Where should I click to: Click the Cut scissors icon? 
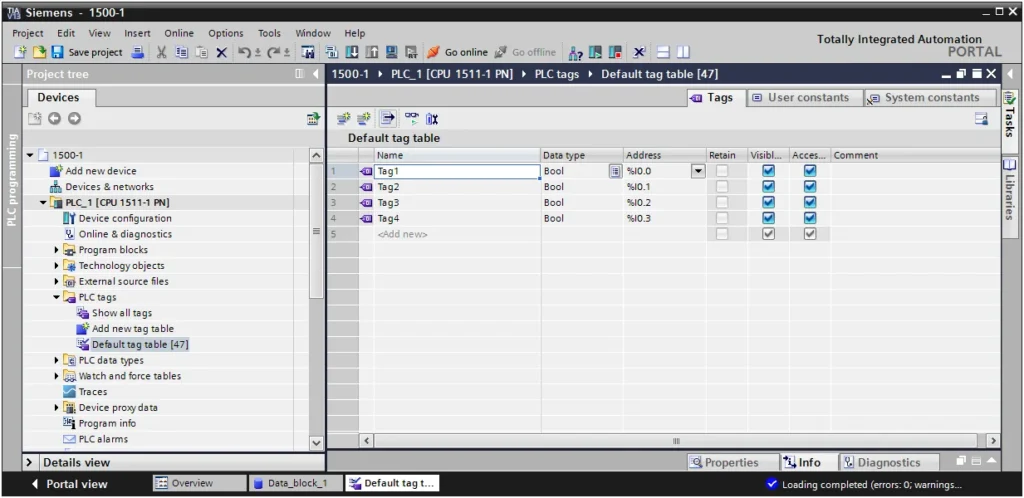[162, 52]
